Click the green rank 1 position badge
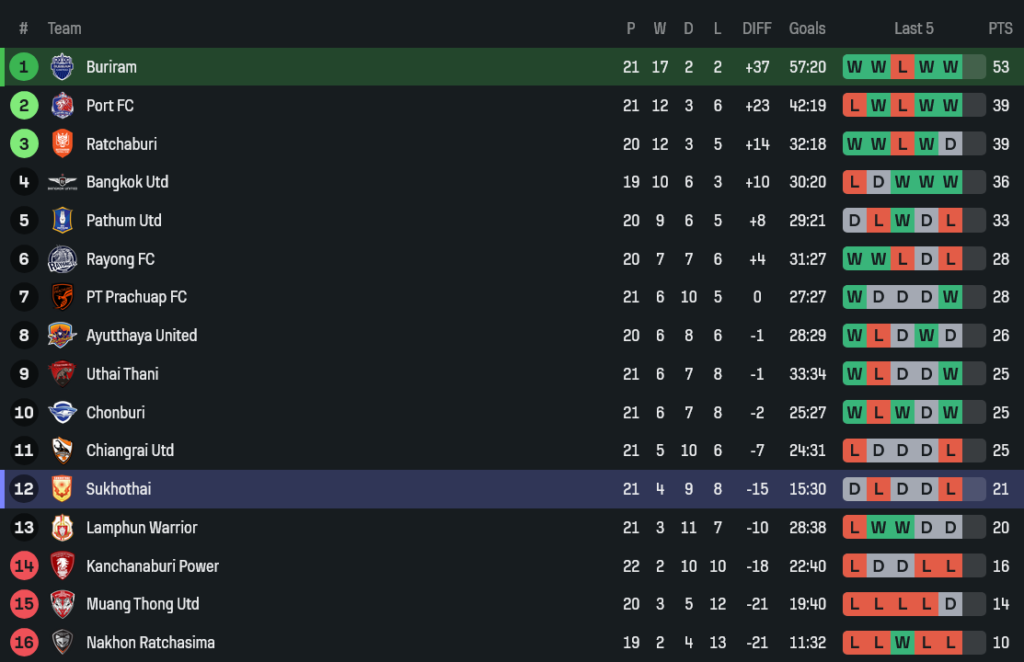The height and width of the screenshot is (662, 1024). 24,67
